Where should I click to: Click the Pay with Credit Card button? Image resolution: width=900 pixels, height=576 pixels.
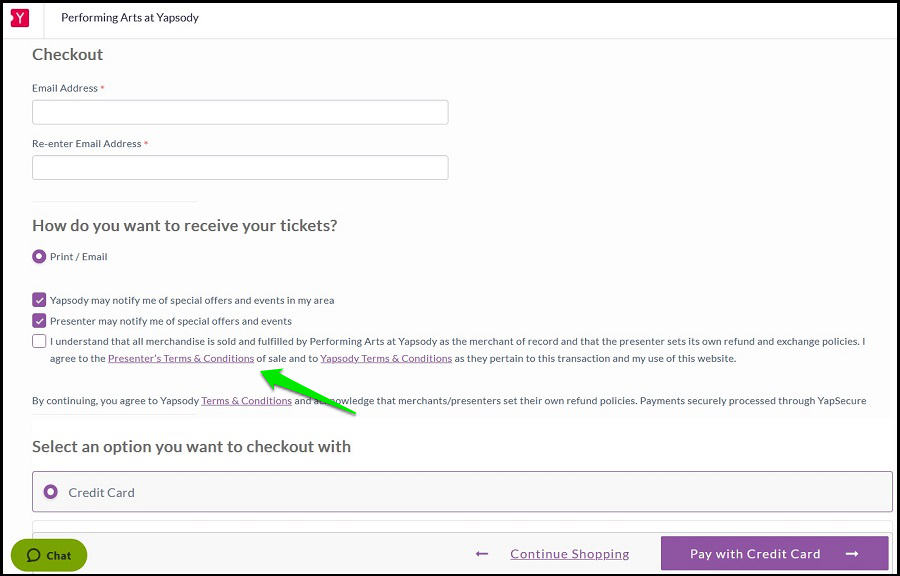(774, 553)
